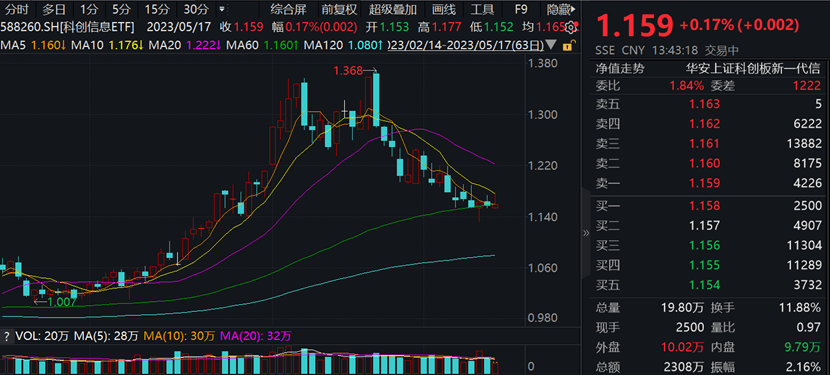Open the 画线 drawing tools

(x=443, y=9)
